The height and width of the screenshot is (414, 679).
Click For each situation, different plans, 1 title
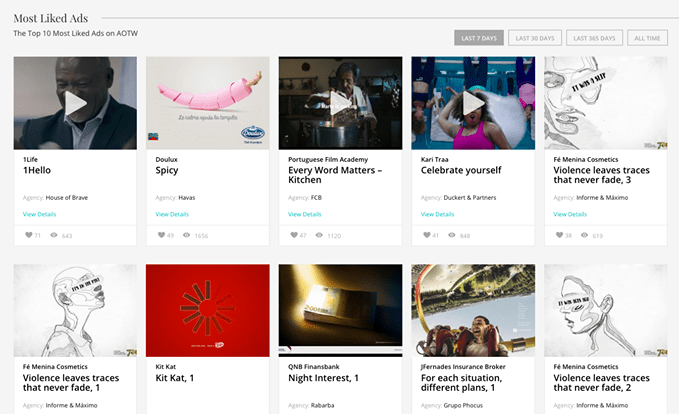(462, 383)
